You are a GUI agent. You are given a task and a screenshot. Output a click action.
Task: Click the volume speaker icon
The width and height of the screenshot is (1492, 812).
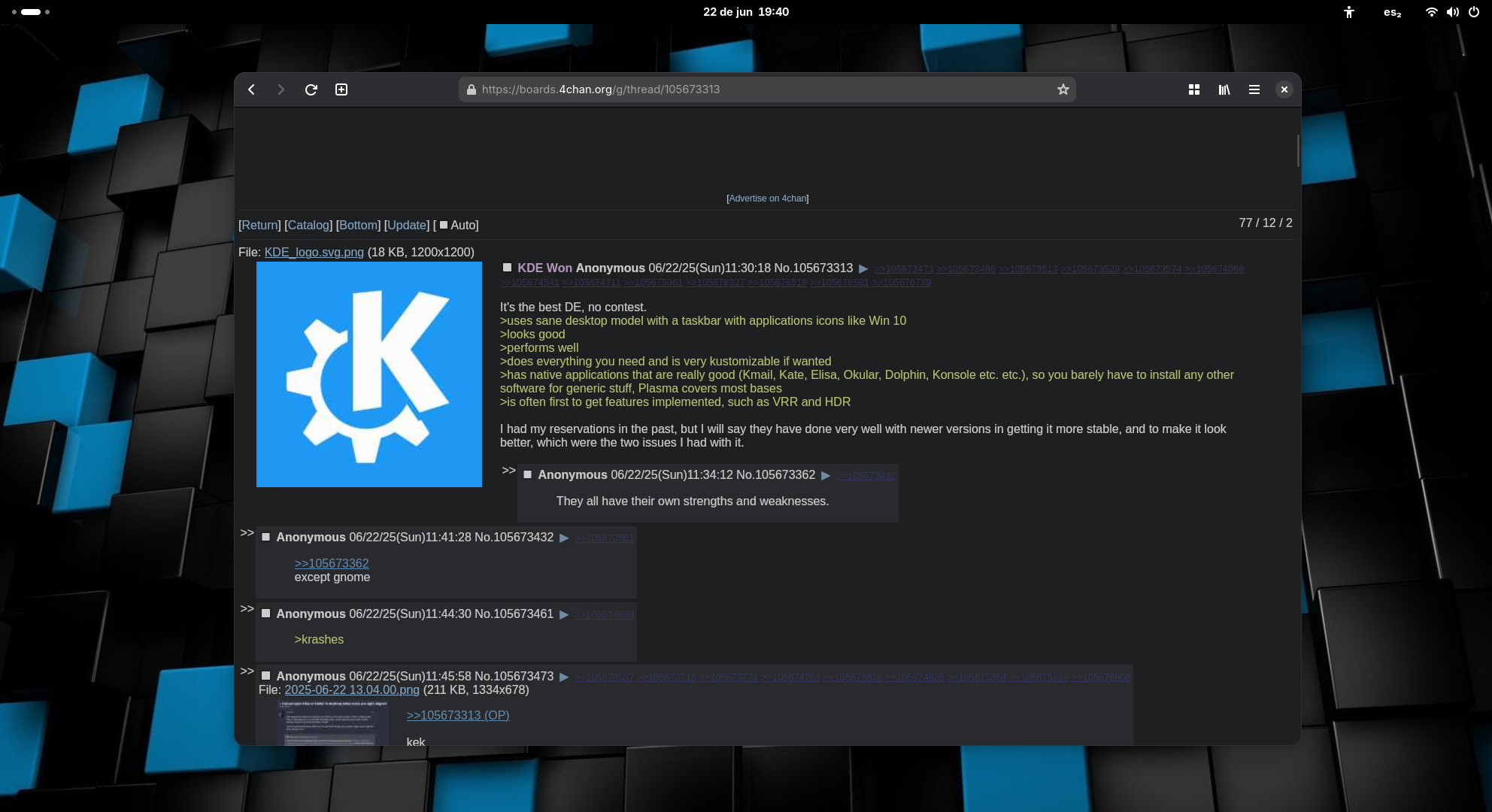1452,12
